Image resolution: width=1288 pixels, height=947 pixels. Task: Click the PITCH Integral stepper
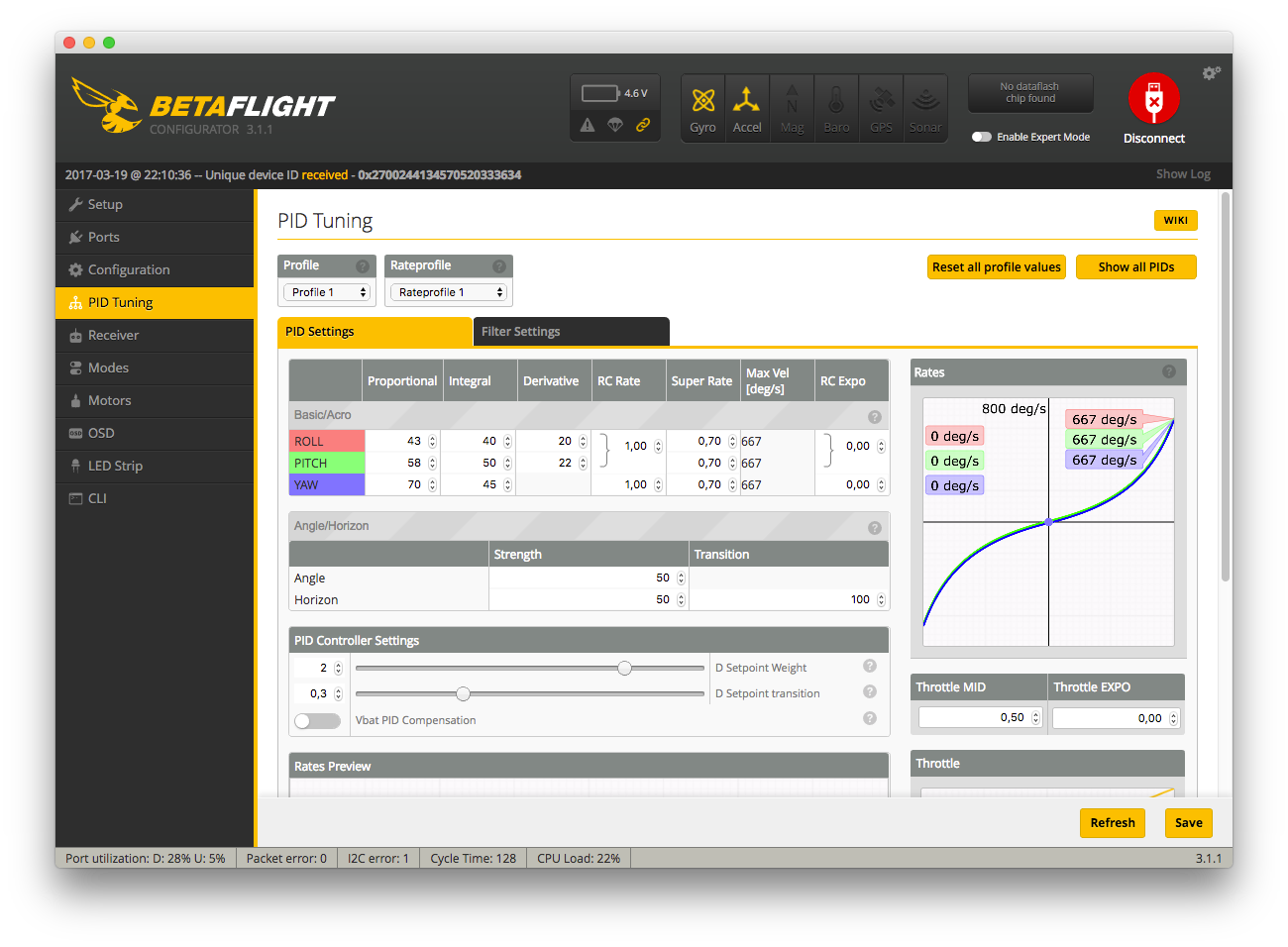click(x=507, y=464)
